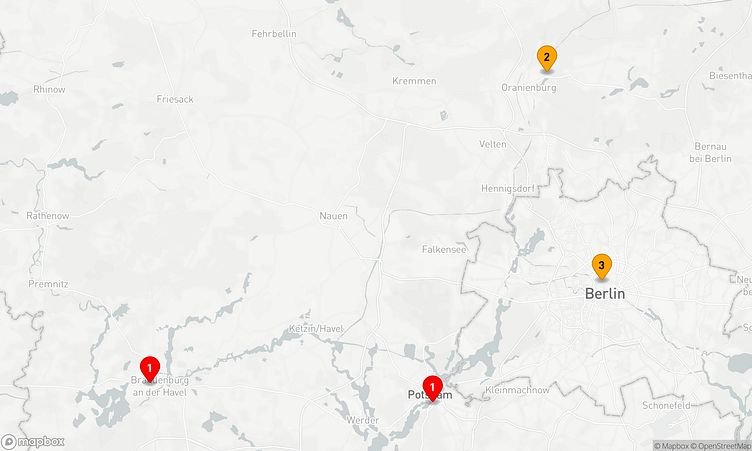Click the Nauen town label
The height and width of the screenshot is (451, 752).
pyautogui.click(x=333, y=216)
